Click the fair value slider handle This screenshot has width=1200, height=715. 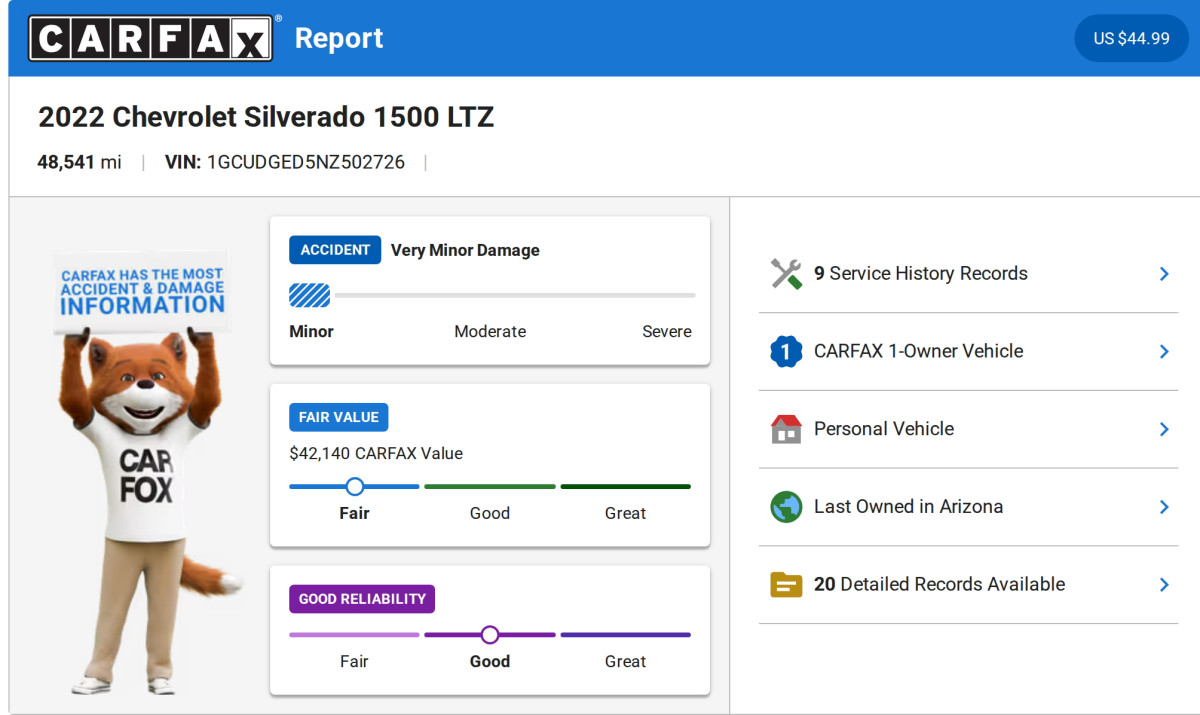click(x=354, y=486)
